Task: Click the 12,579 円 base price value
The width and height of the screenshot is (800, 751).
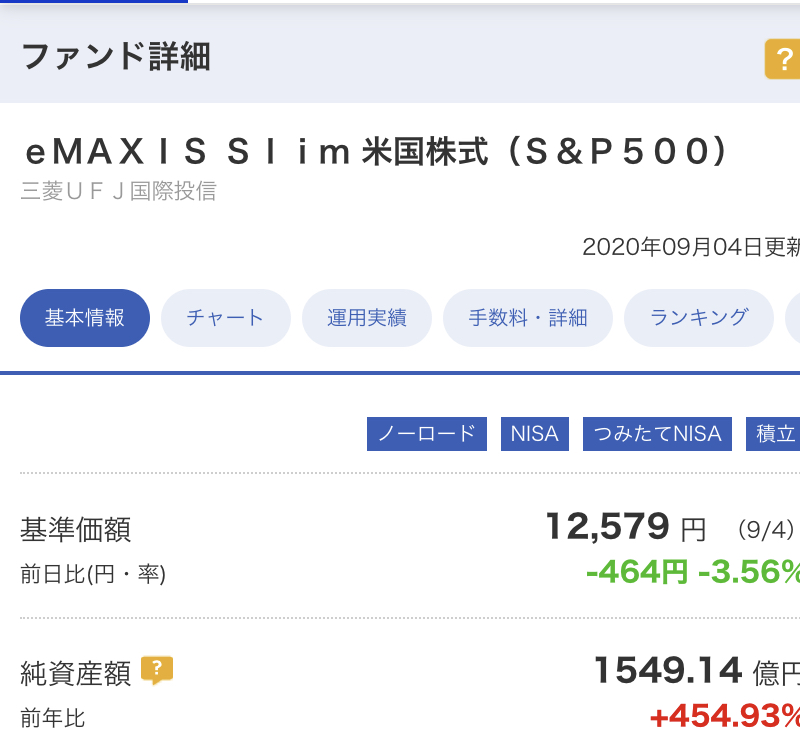Action: pos(626,527)
